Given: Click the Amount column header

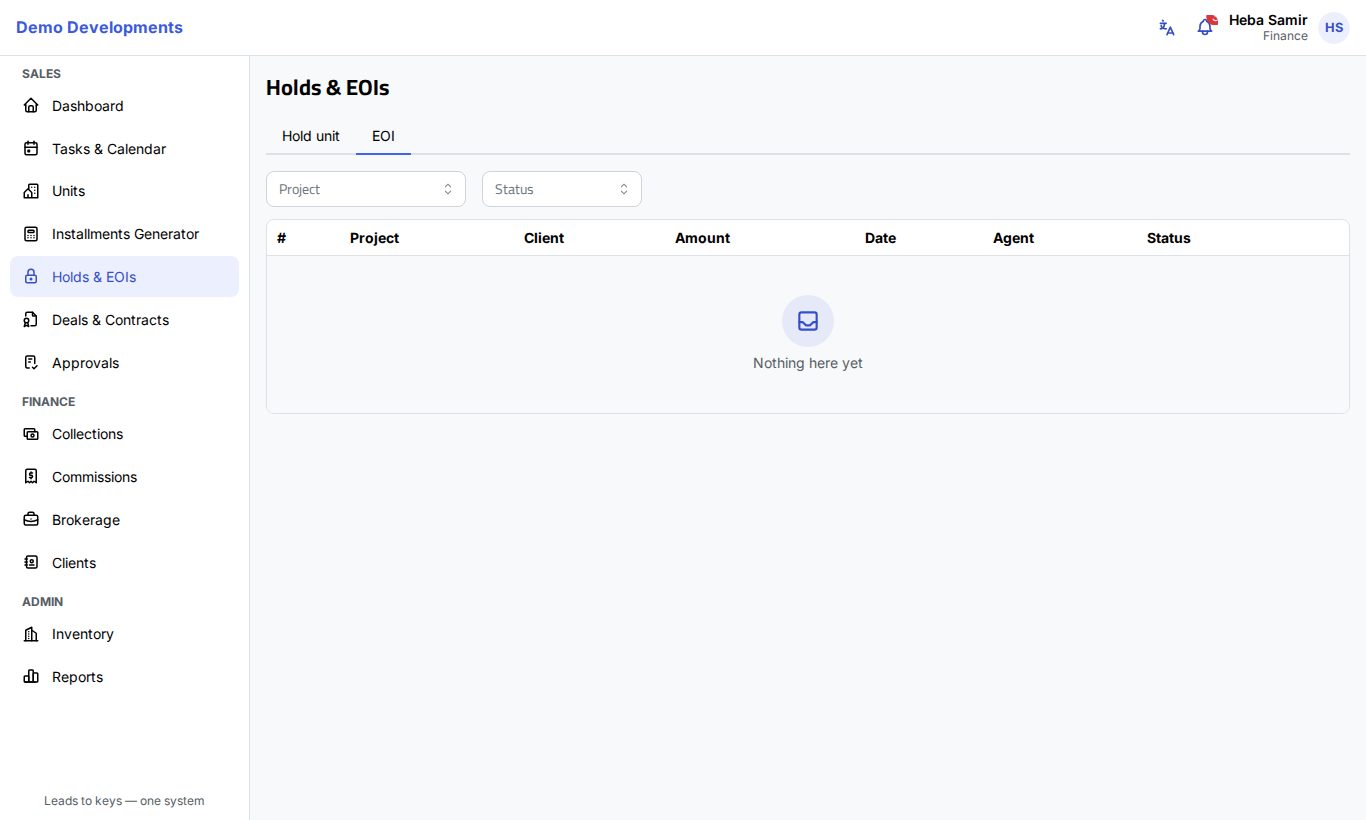Looking at the screenshot, I should [x=702, y=238].
